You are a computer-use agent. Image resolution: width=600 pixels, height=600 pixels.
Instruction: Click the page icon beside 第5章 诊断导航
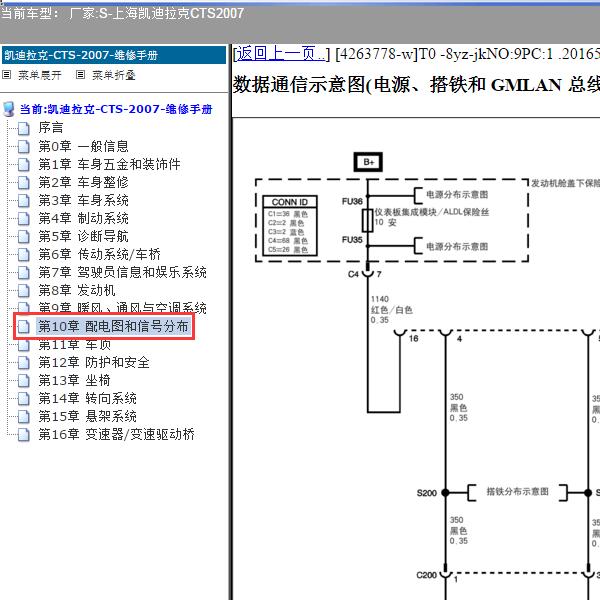[23, 236]
